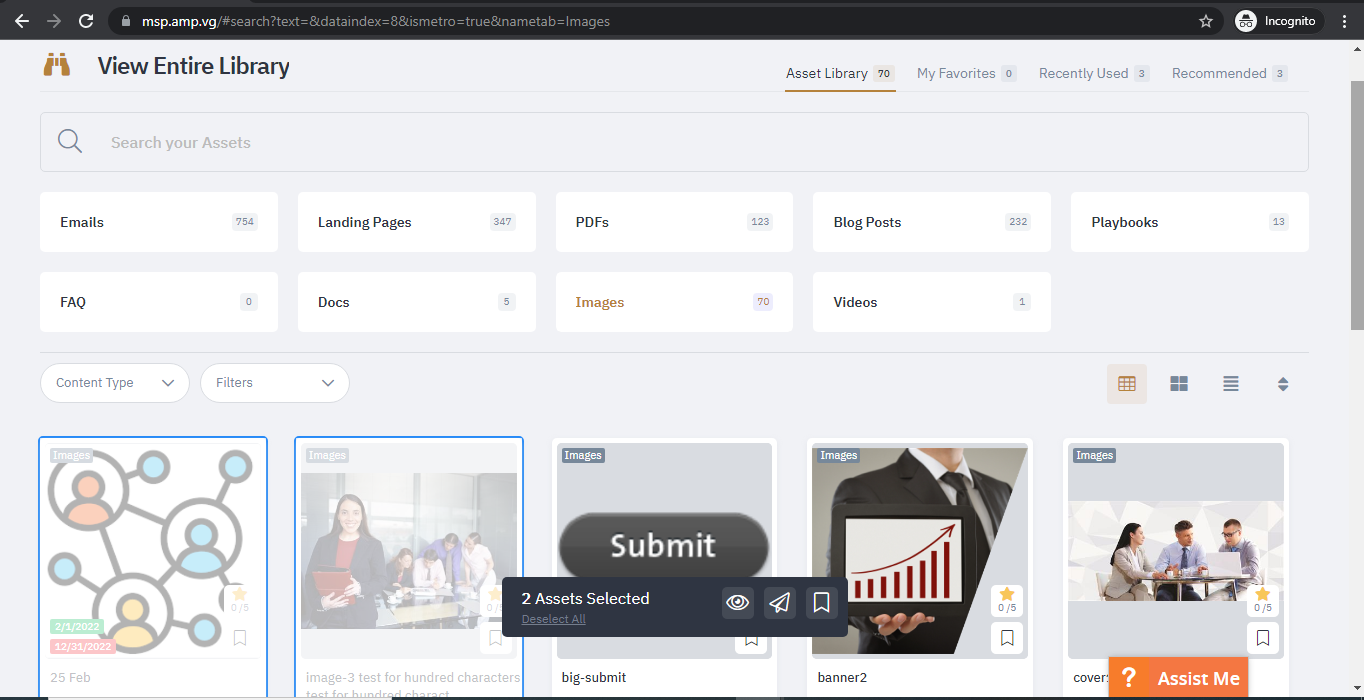Select the Docs category tile

[x=417, y=302]
